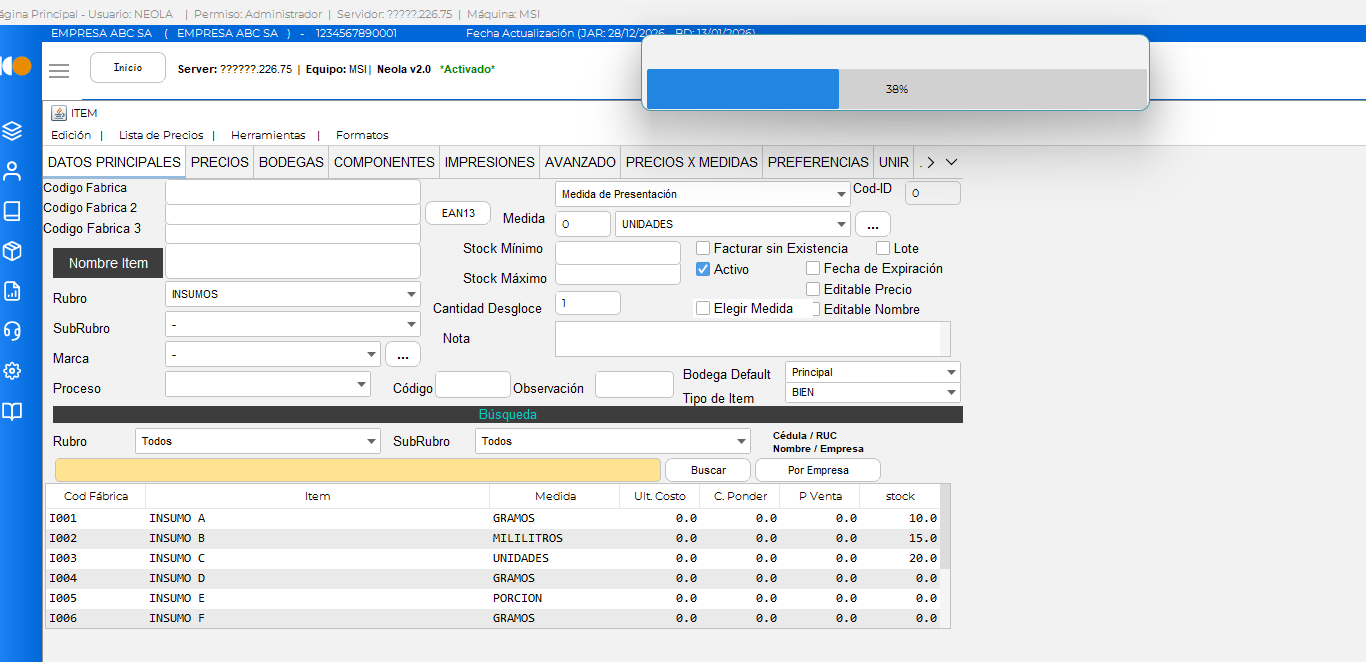This screenshot has width=1366, height=662.
Task: Expand the INSUMOS Rubro dropdown
Action: (x=292, y=294)
